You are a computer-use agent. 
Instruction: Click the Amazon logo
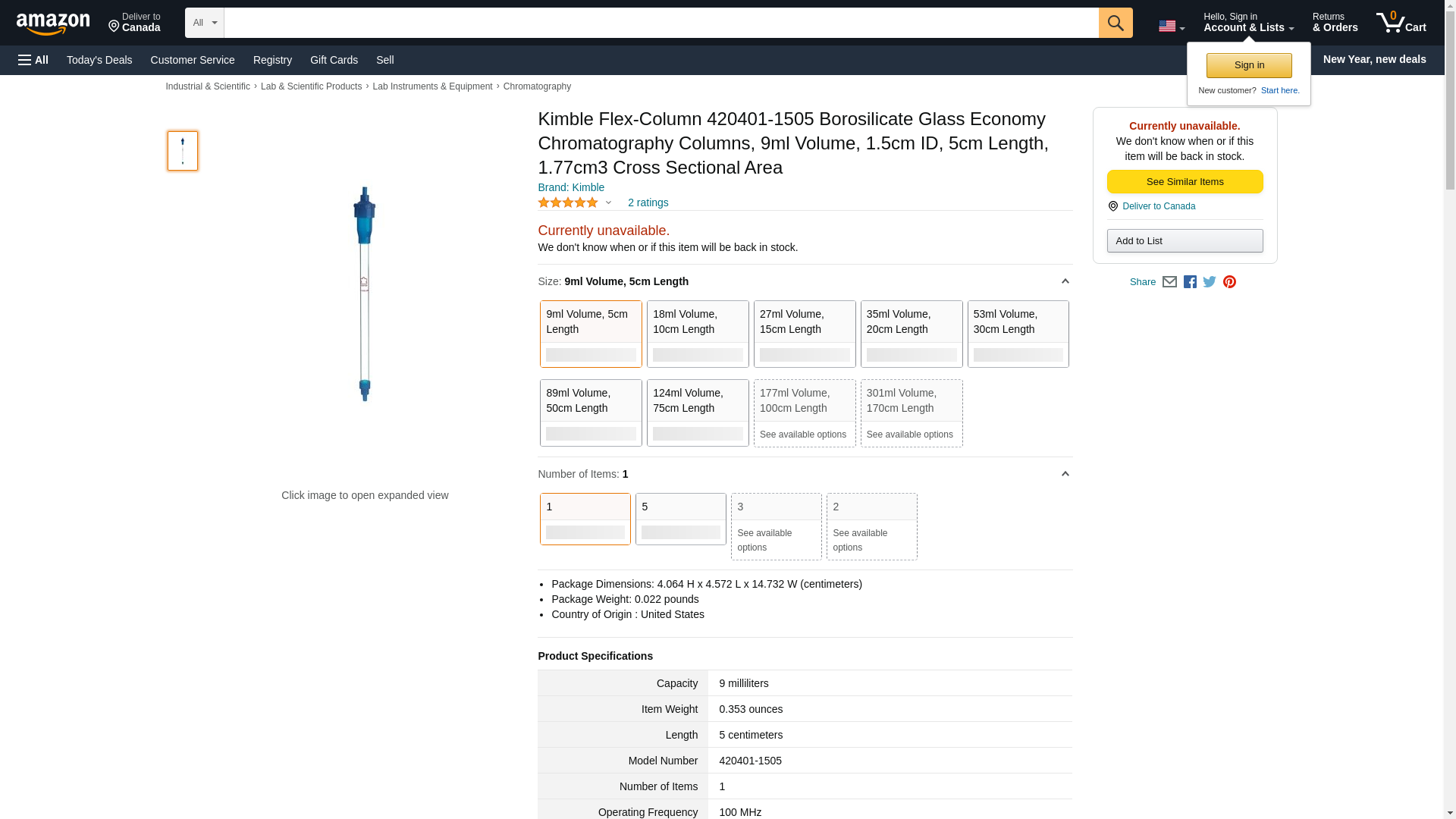[x=53, y=24]
